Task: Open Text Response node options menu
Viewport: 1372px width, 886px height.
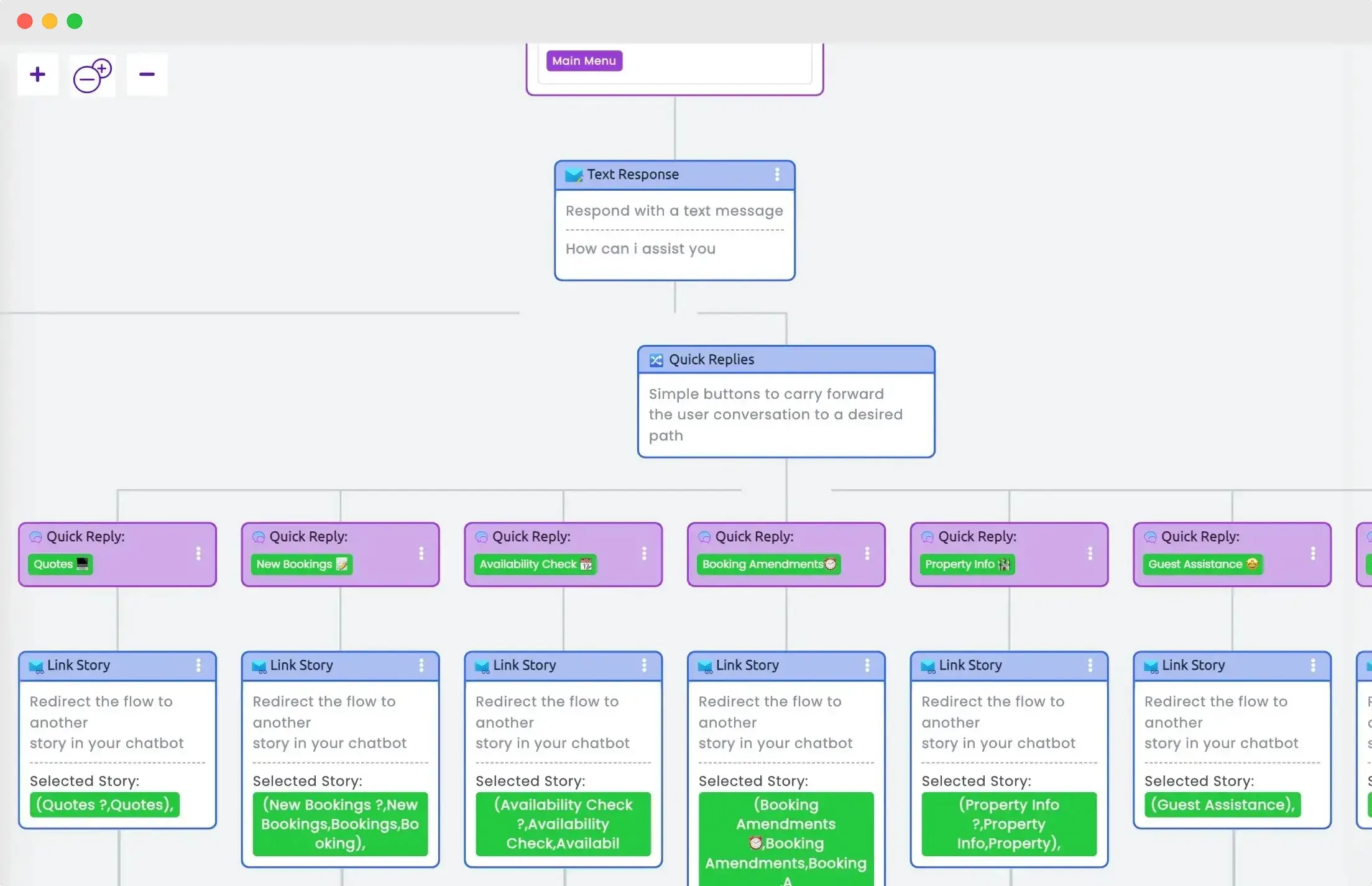Action: (777, 175)
